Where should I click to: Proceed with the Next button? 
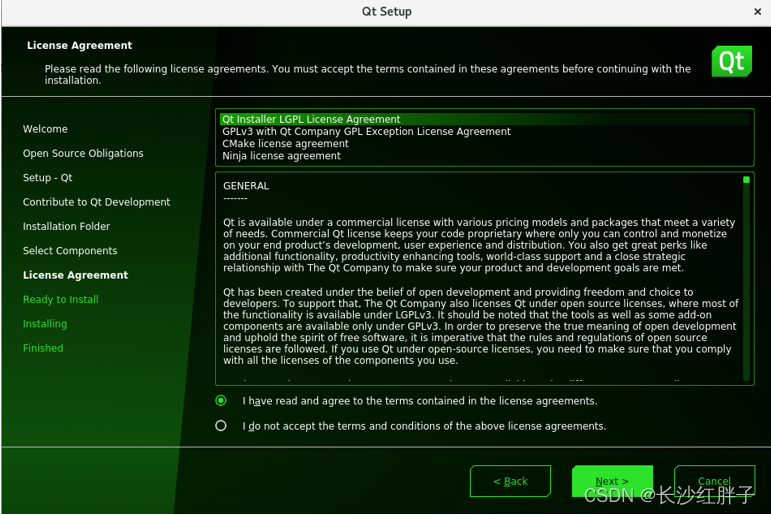pyautogui.click(x=612, y=481)
